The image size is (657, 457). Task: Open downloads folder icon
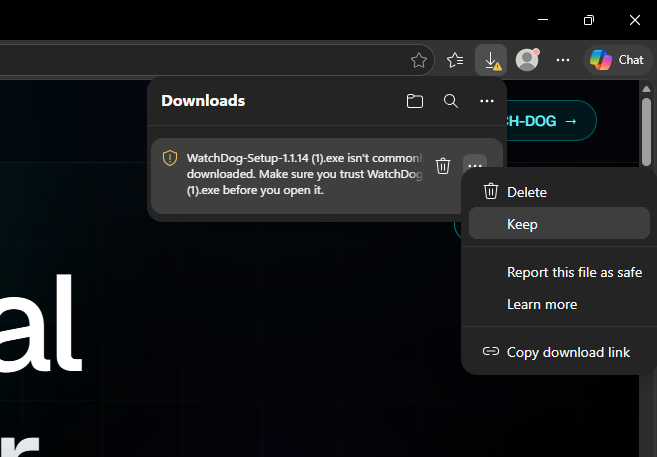(415, 101)
